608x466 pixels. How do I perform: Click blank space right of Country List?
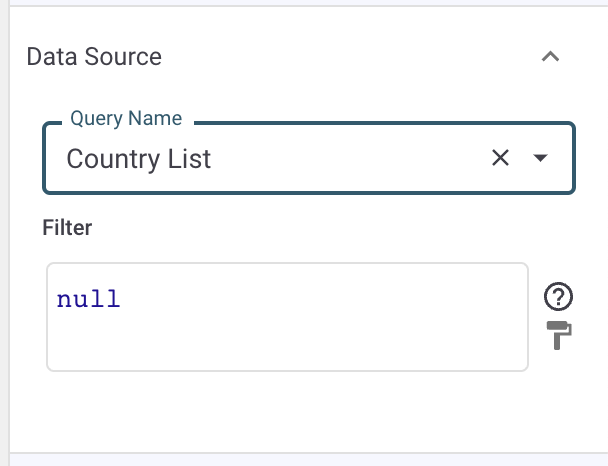click(350, 159)
